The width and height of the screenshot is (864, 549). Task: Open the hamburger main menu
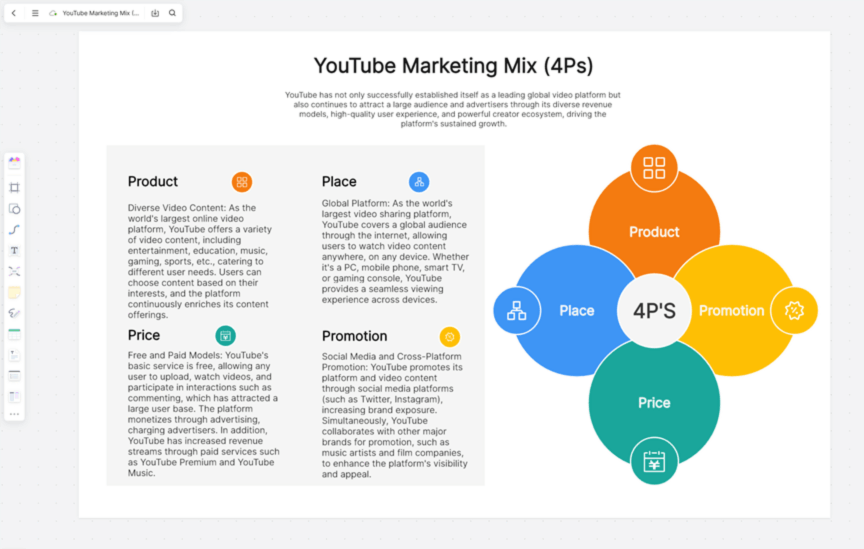click(35, 13)
